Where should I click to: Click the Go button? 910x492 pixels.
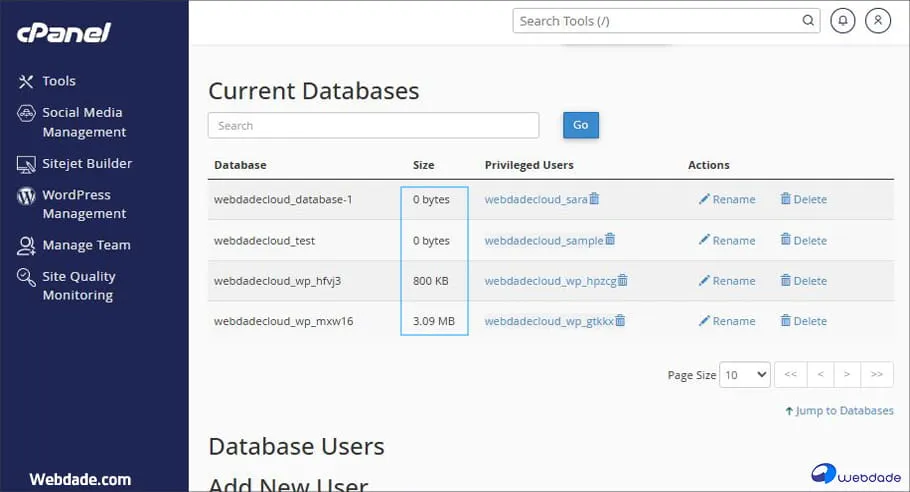click(581, 125)
